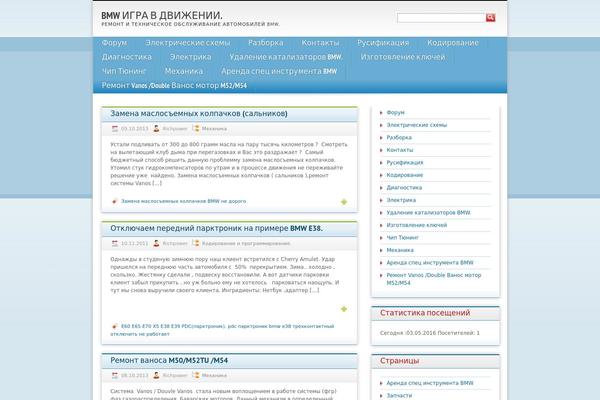Click calendar icon of the 10.11.2011 post
This screenshot has height=400, width=600.
(x=115, y=243)
